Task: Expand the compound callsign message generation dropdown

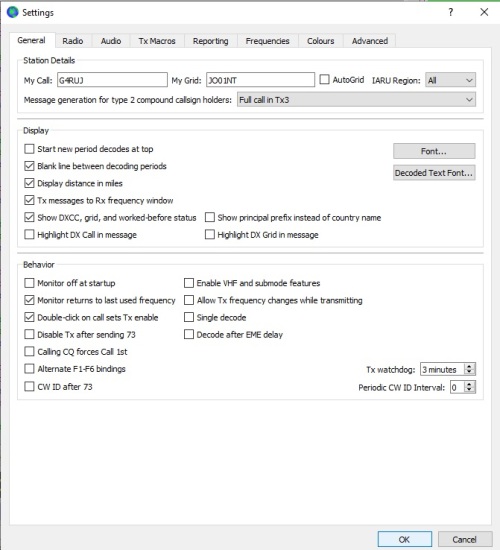Action: click(356, 100)
